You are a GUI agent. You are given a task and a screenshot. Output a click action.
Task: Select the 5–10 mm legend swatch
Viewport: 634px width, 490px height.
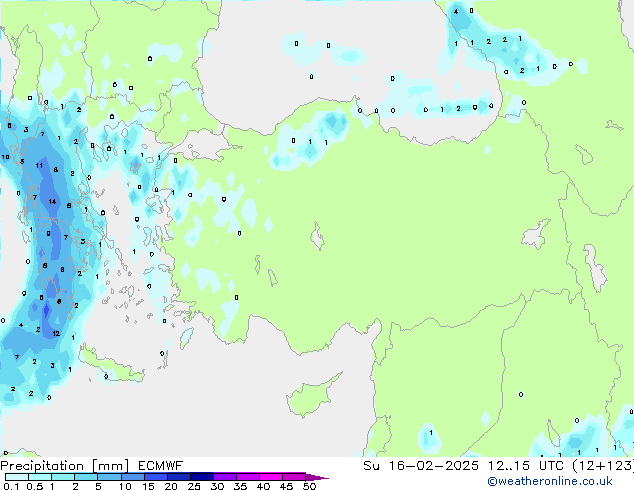109,477
